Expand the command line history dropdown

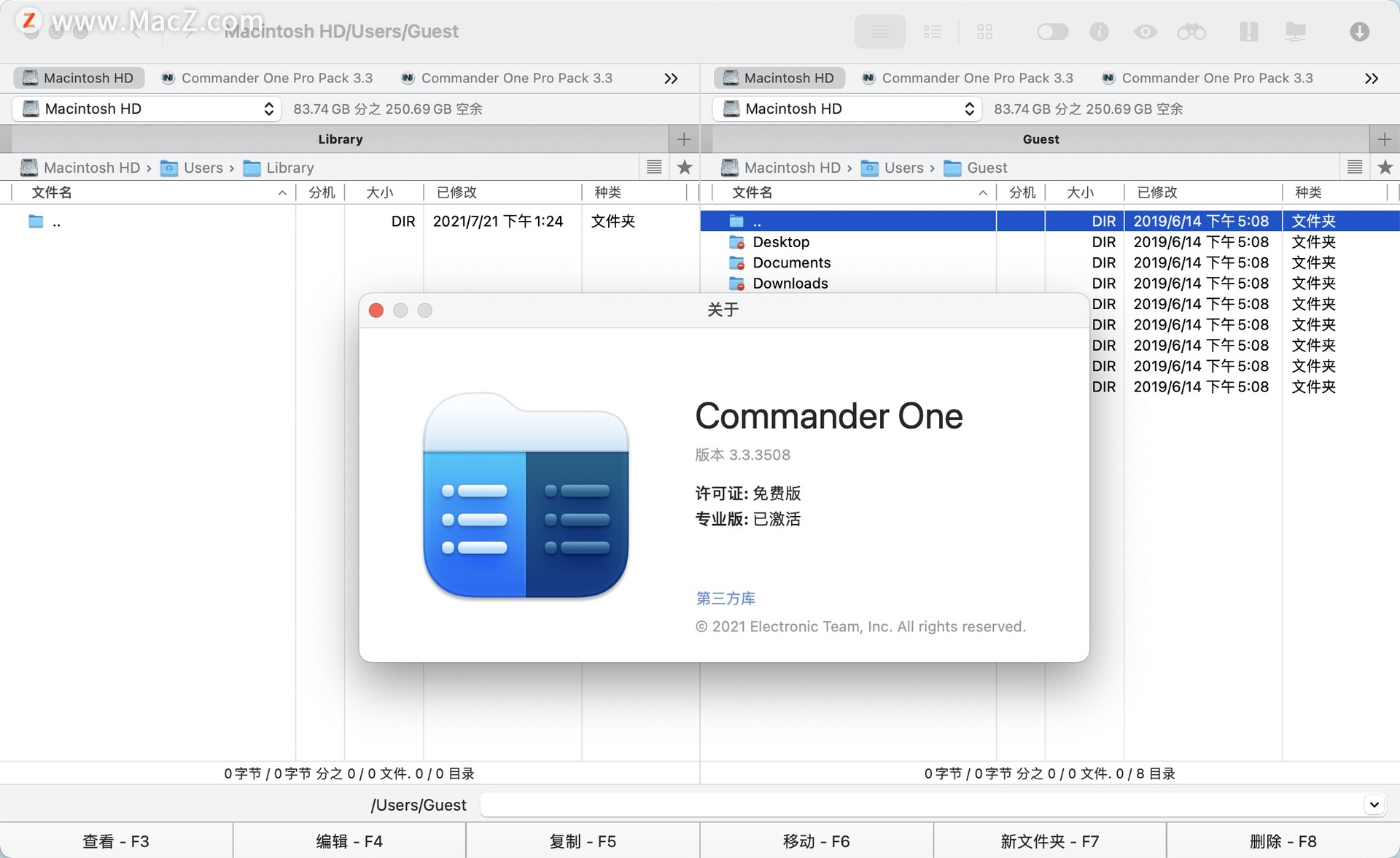coord(1374,805)
